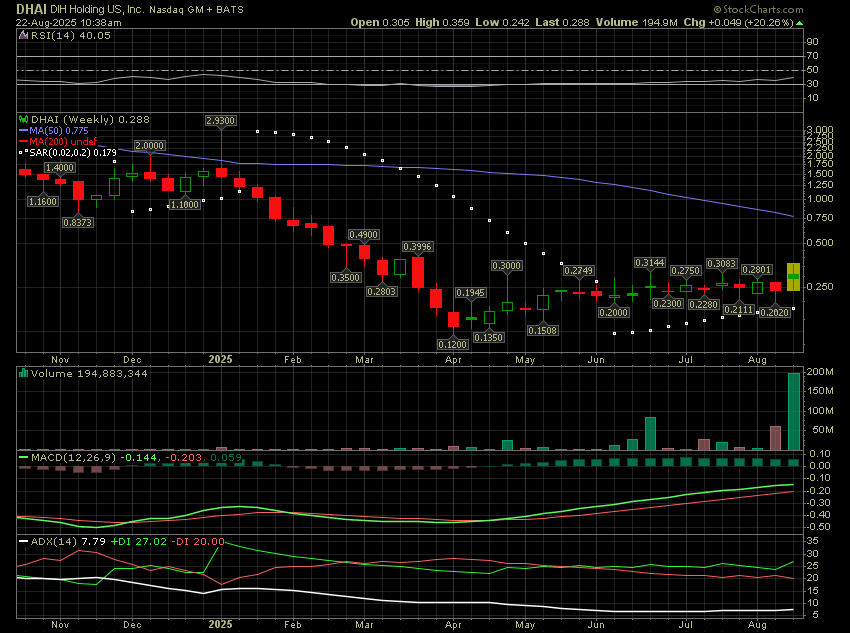Click the MA(50) 0.775 legend label
This screenshot has height=633, width=850.
click(x=59, y=131)
